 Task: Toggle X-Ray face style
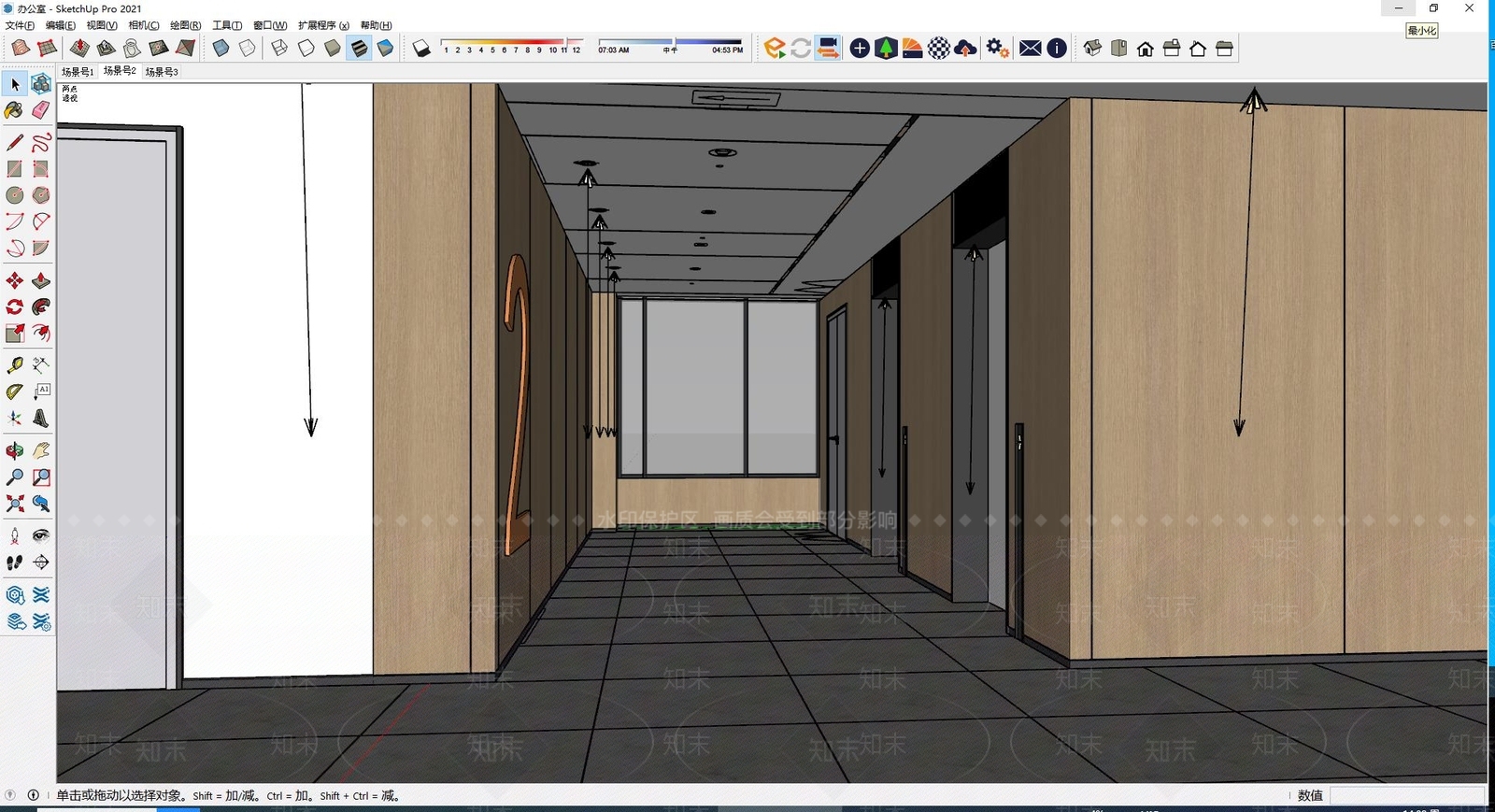coord(221,48)
